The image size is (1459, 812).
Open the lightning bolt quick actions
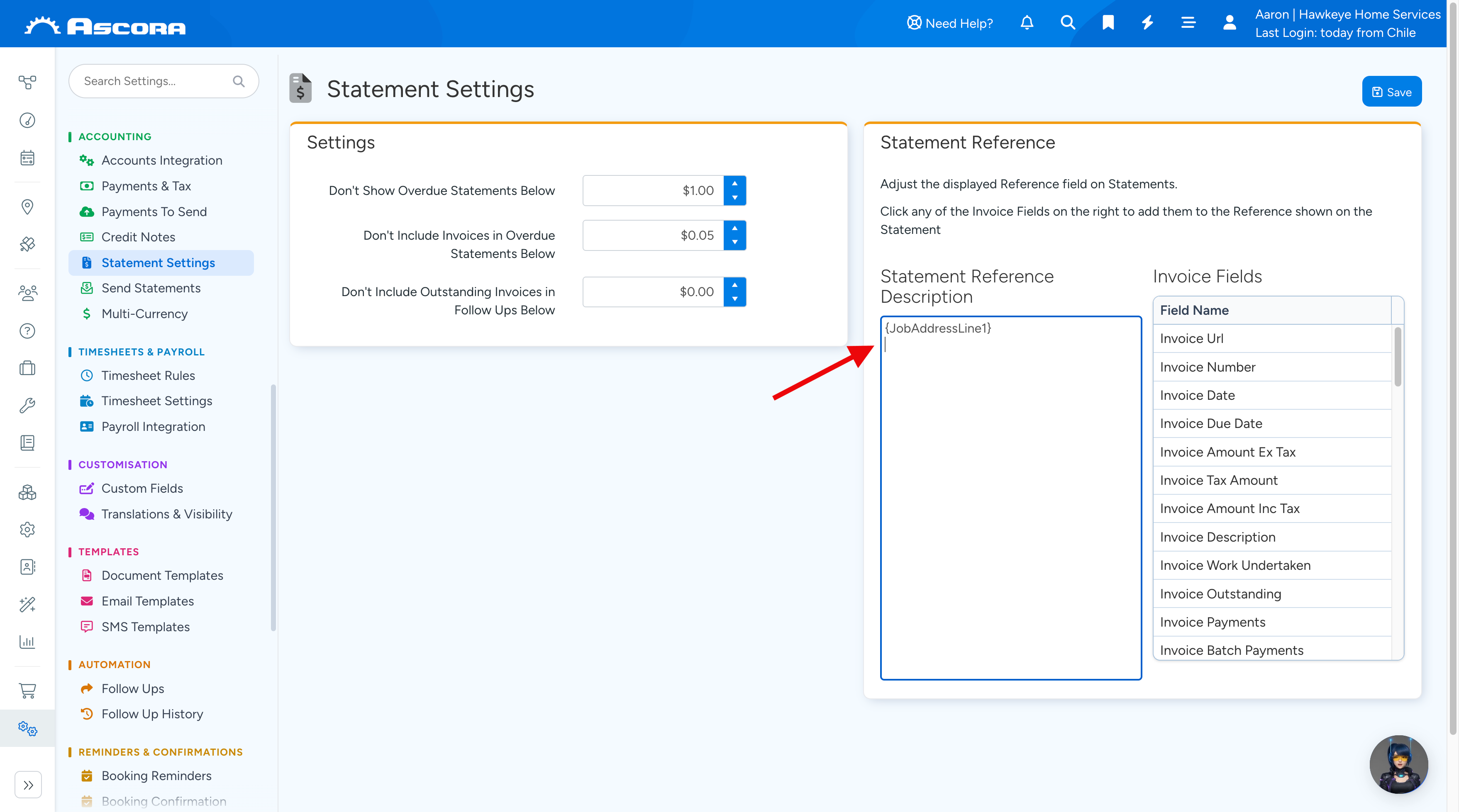pyautogui.click(x=1147, y=23)
